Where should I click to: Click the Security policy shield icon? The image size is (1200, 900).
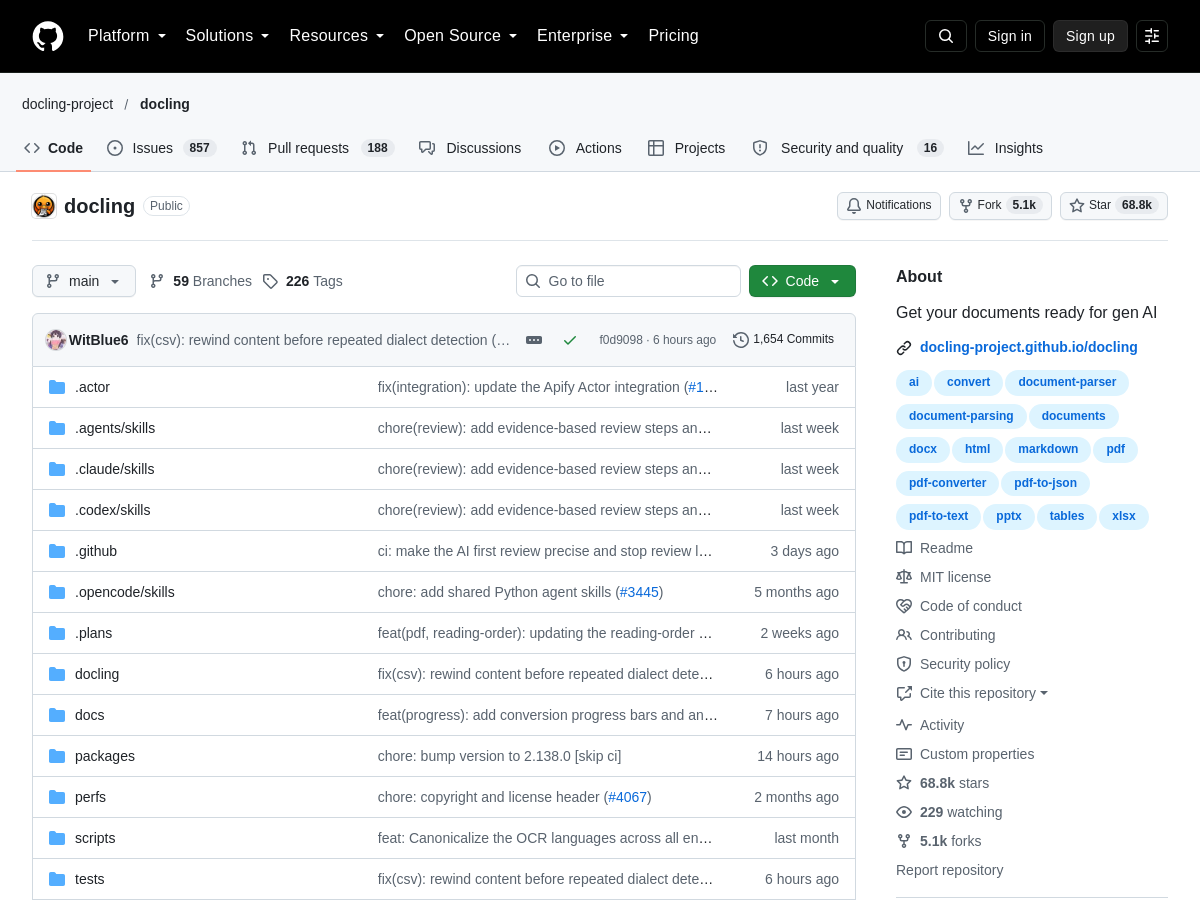pyautogui.click(x=904, y=664)
